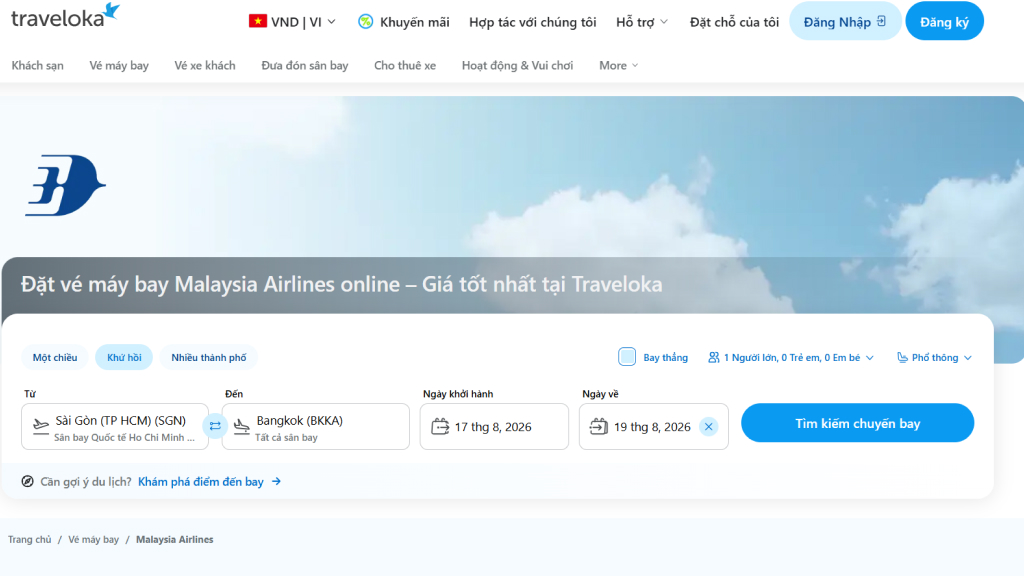The image size is (1024, 576).
Task: Click return date 19 thg 8, 2026
Action: 654,426
